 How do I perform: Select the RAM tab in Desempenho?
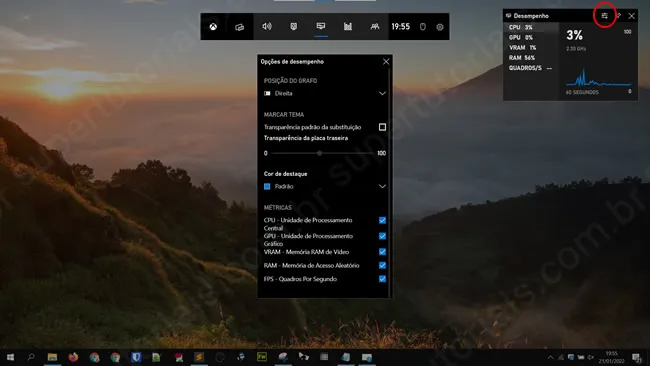(531, 58)
